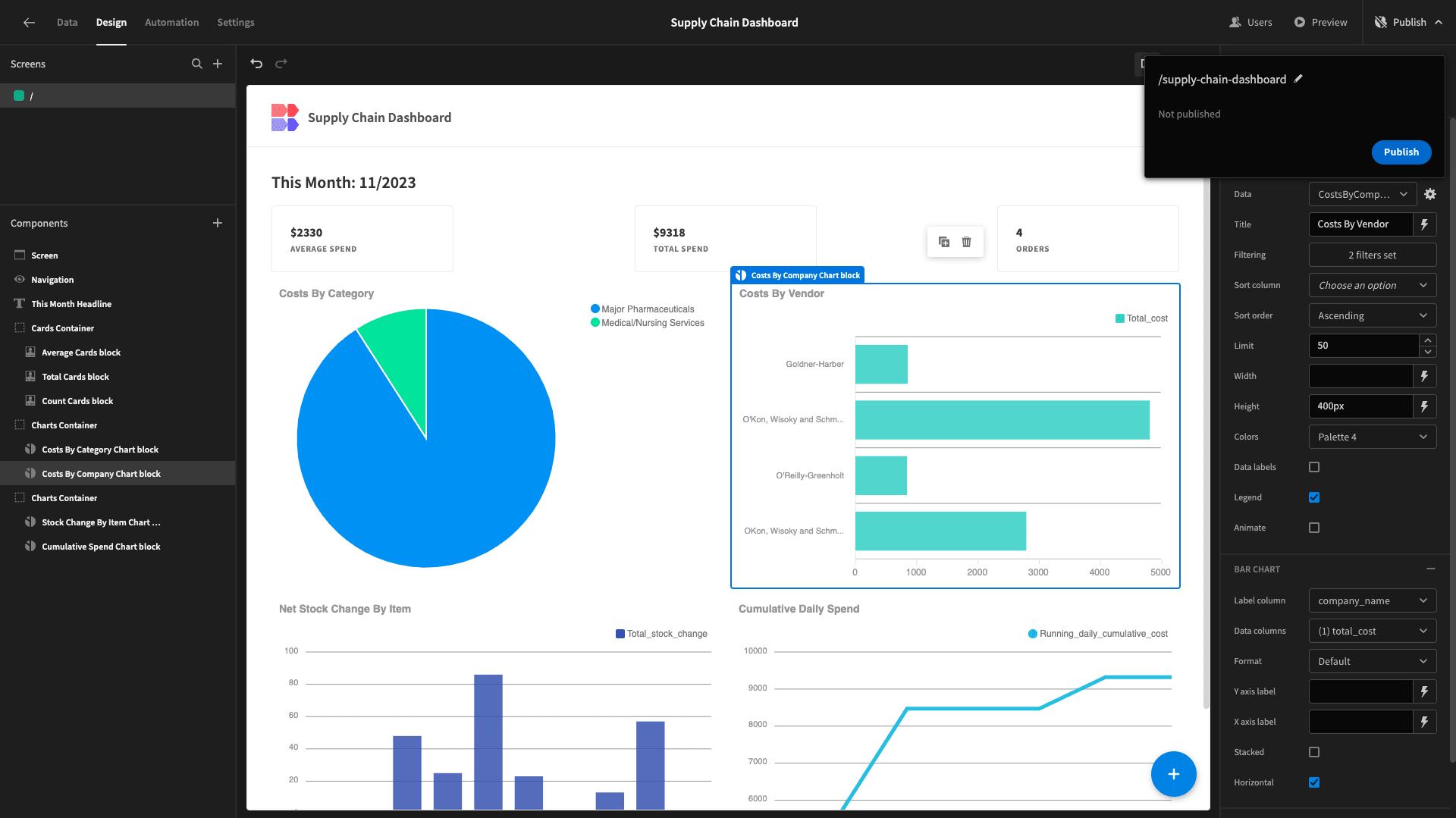Open the Data source dropdown

tap(1363, 194)
